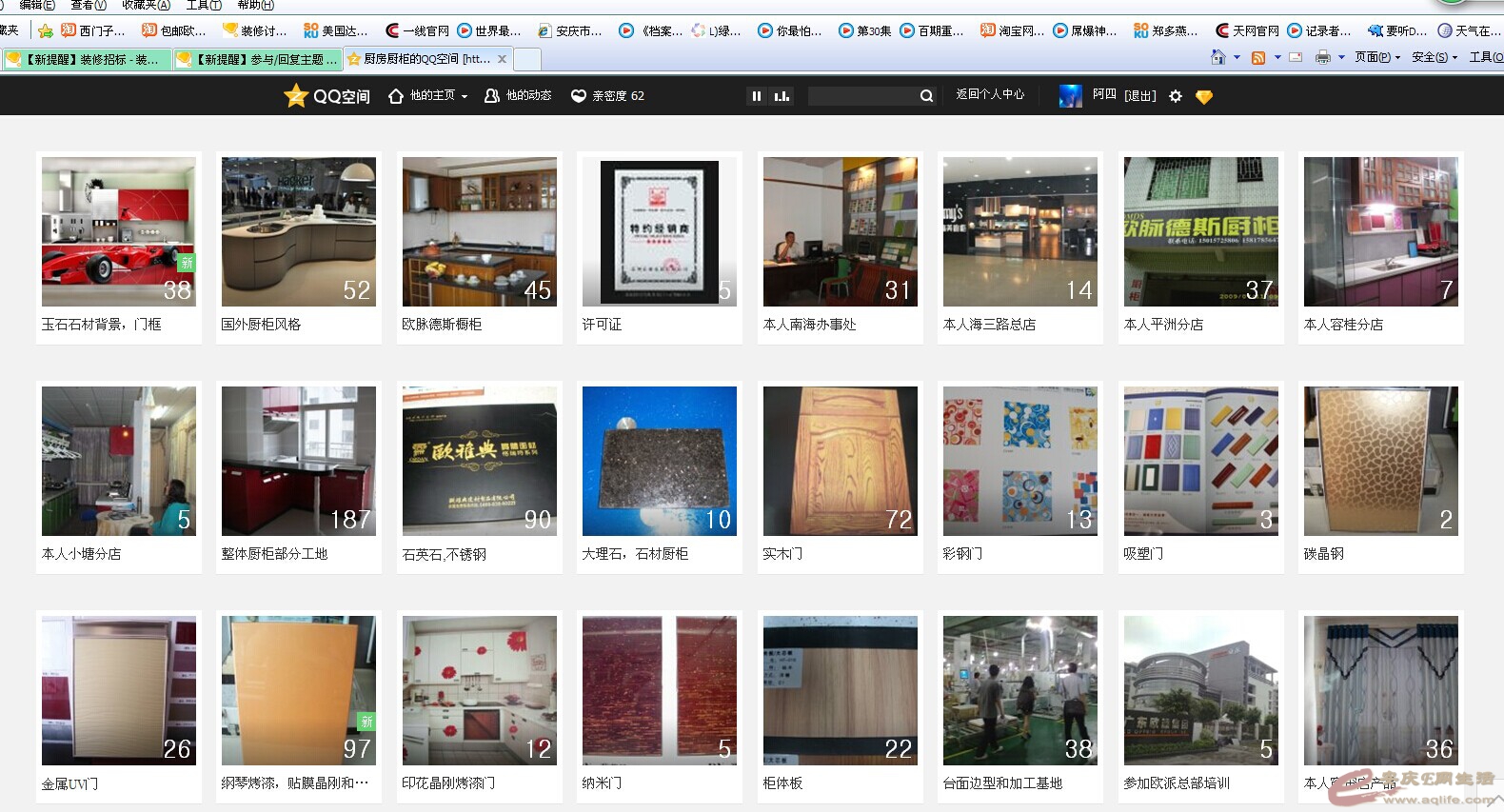Switch to the 装修招标 browser tab

pyautogui.click(x=87, y=59)
